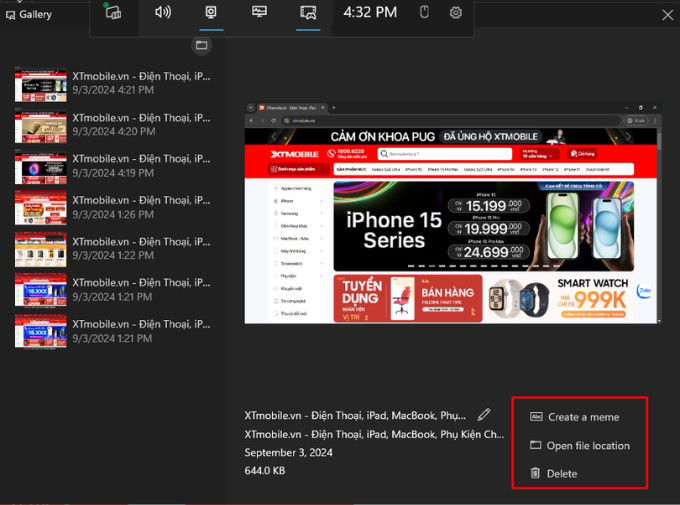Open the Audio widget
The height and width of the screenshot is (505, 680).
tap(163, 12)
